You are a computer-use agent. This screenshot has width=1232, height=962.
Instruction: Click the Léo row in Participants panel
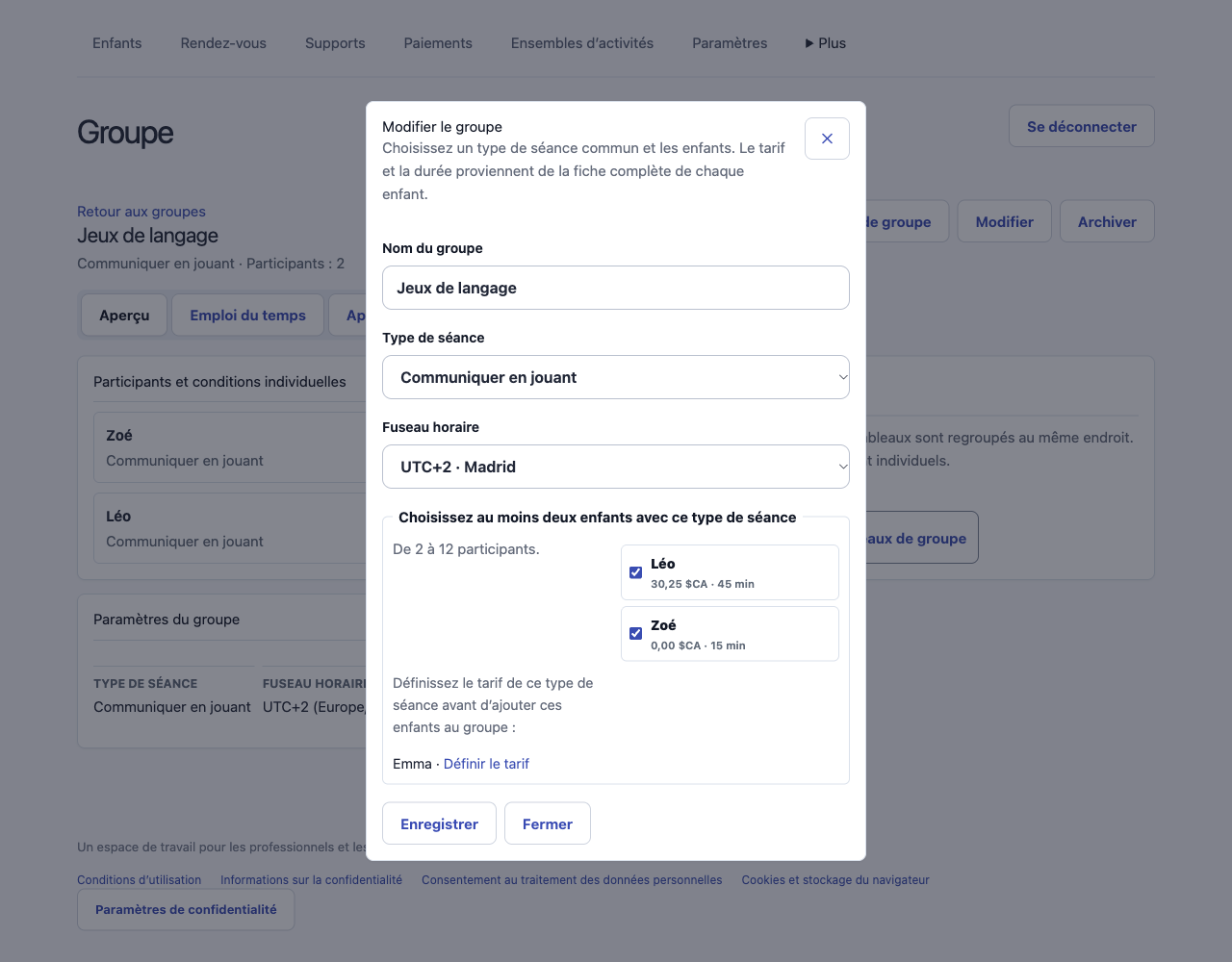pyautogui.click(x=231, y=528)
